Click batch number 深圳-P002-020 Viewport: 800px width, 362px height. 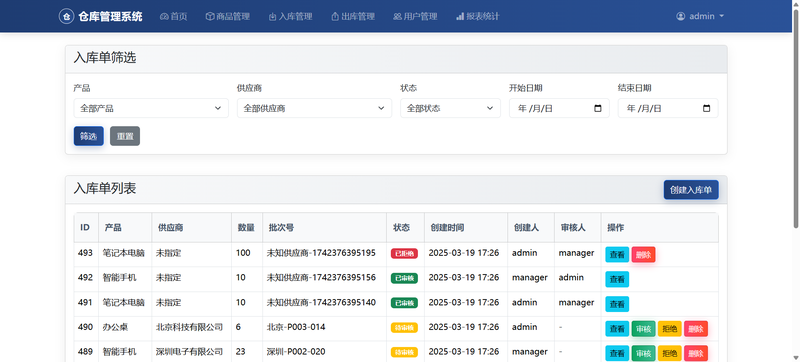pos(296,352)
